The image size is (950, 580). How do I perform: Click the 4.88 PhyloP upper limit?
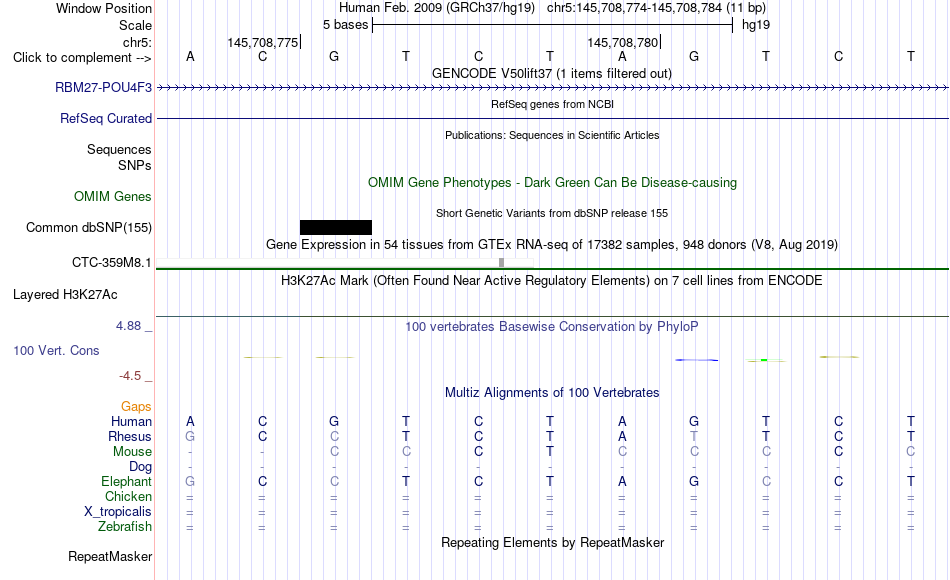128,326
